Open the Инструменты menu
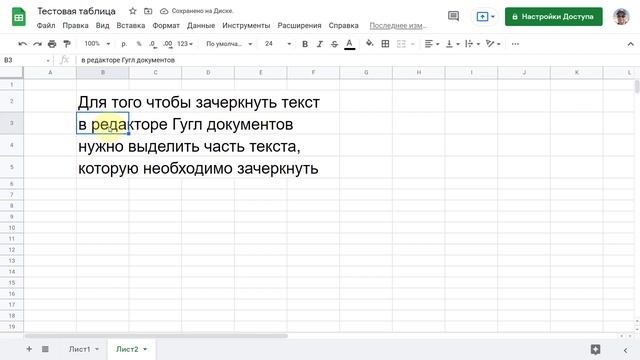 pyautogui.click(x=246, y=25)
